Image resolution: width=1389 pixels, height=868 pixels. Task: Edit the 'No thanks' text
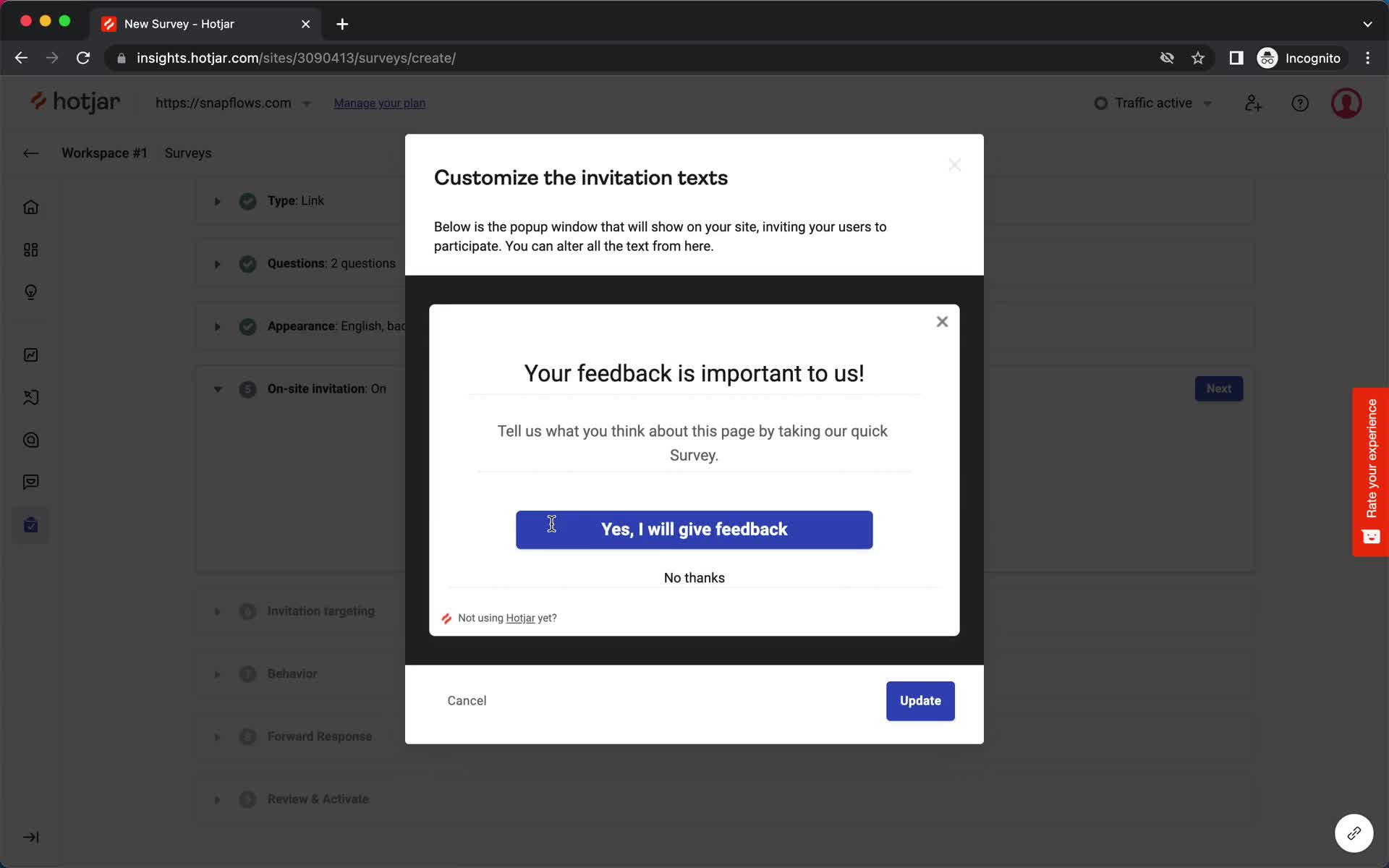point(694,578)
